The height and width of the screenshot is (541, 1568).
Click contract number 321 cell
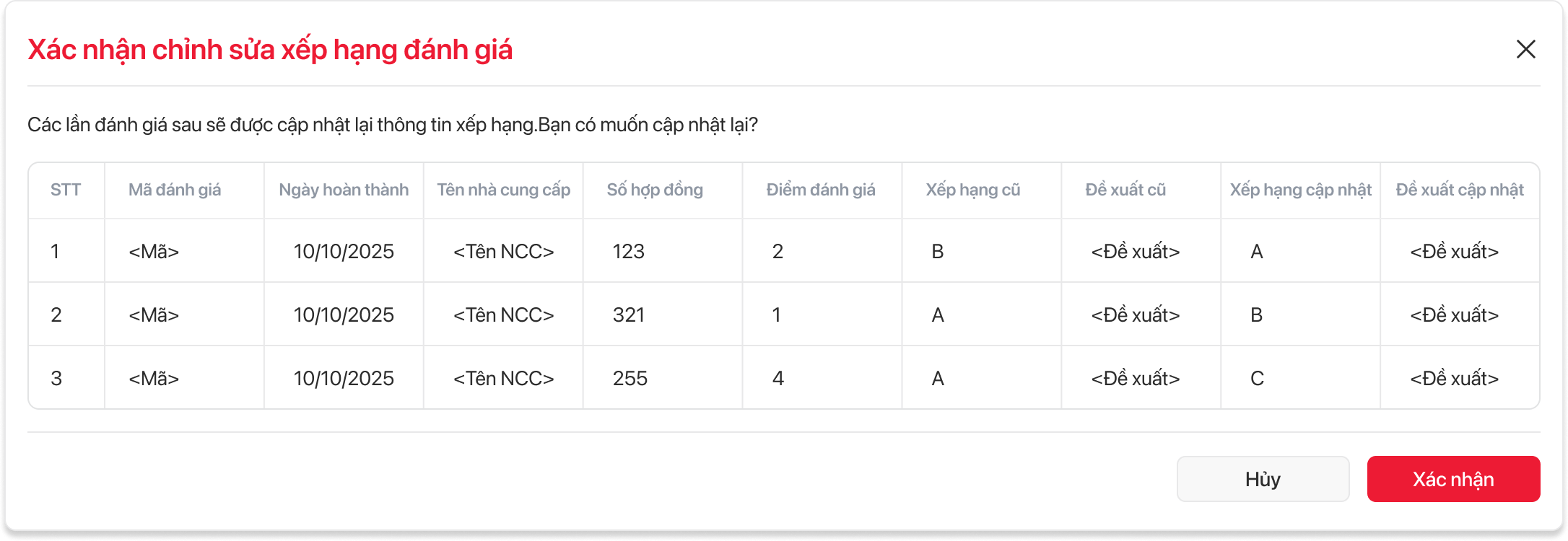point(629,315)
